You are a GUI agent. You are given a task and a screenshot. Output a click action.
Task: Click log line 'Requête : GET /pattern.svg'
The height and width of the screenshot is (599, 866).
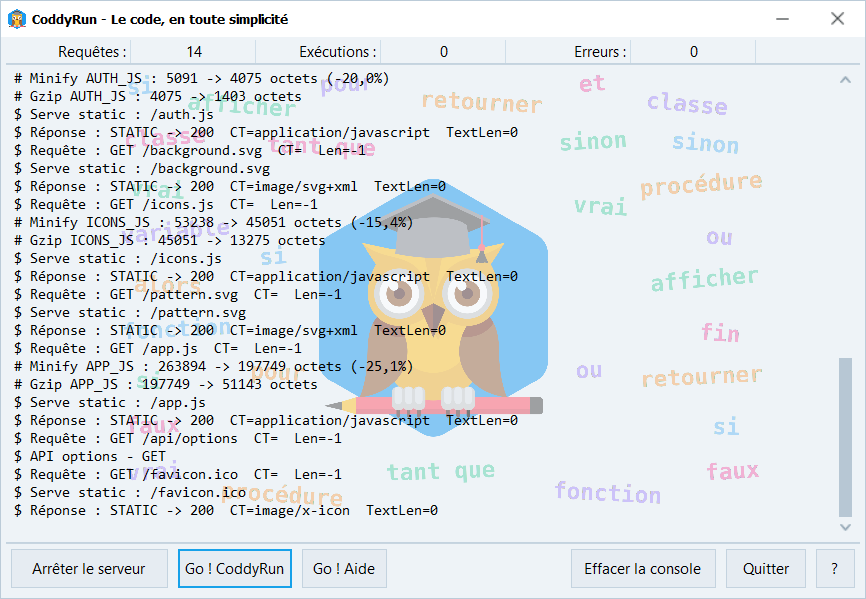(178, 294)
